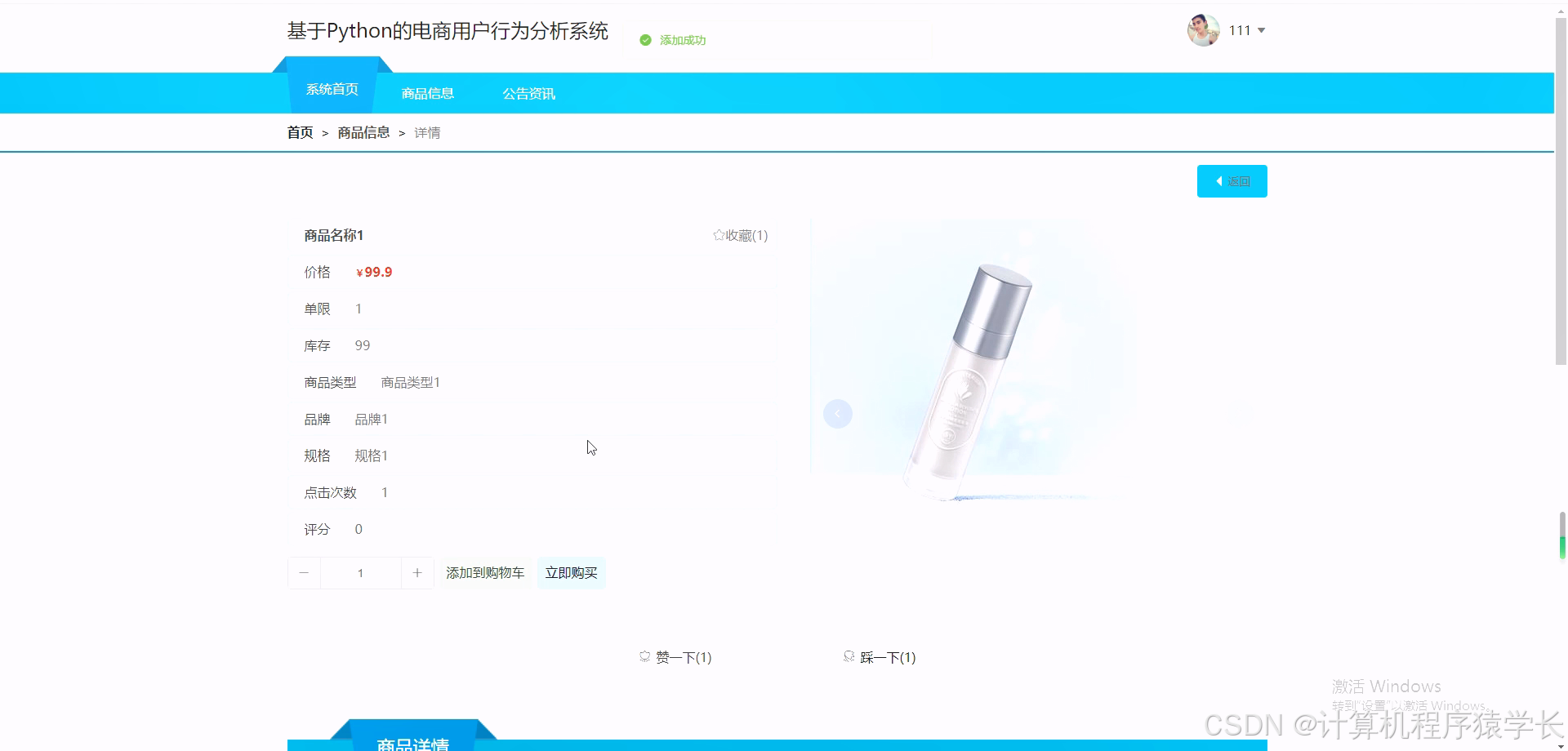Image resolution: width=1568 pixels, height=751 pixels.
Task: Open the 公告资讯 tab
Action: [528, 92]
